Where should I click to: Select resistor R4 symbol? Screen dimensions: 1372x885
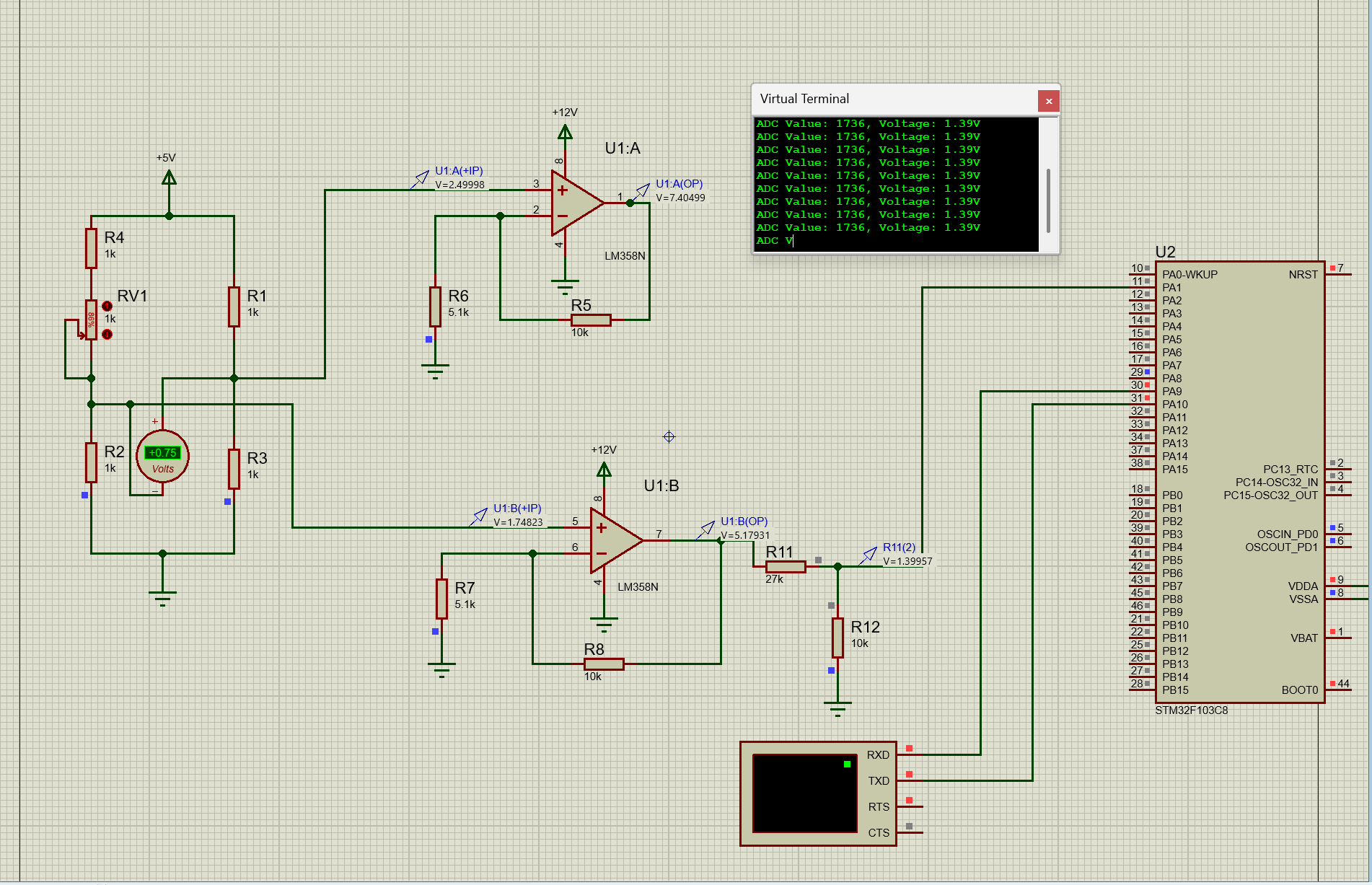coord(91,248)
